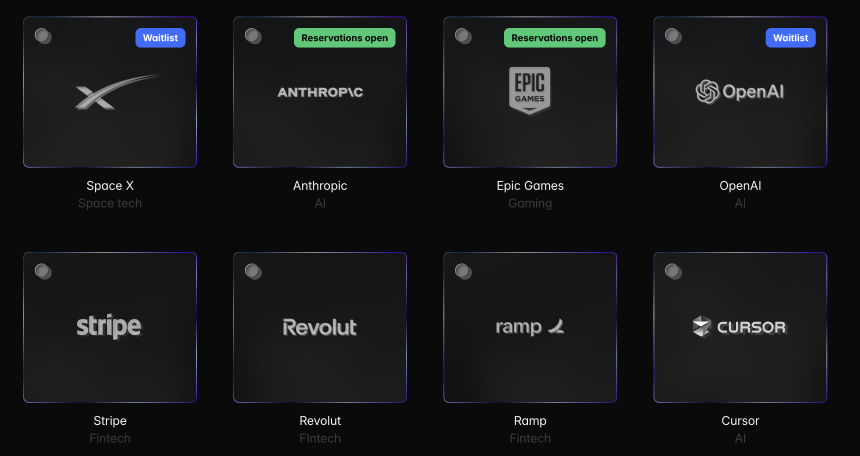
Task: Click the Revolut logo
Action: click(x=320, y=327)
